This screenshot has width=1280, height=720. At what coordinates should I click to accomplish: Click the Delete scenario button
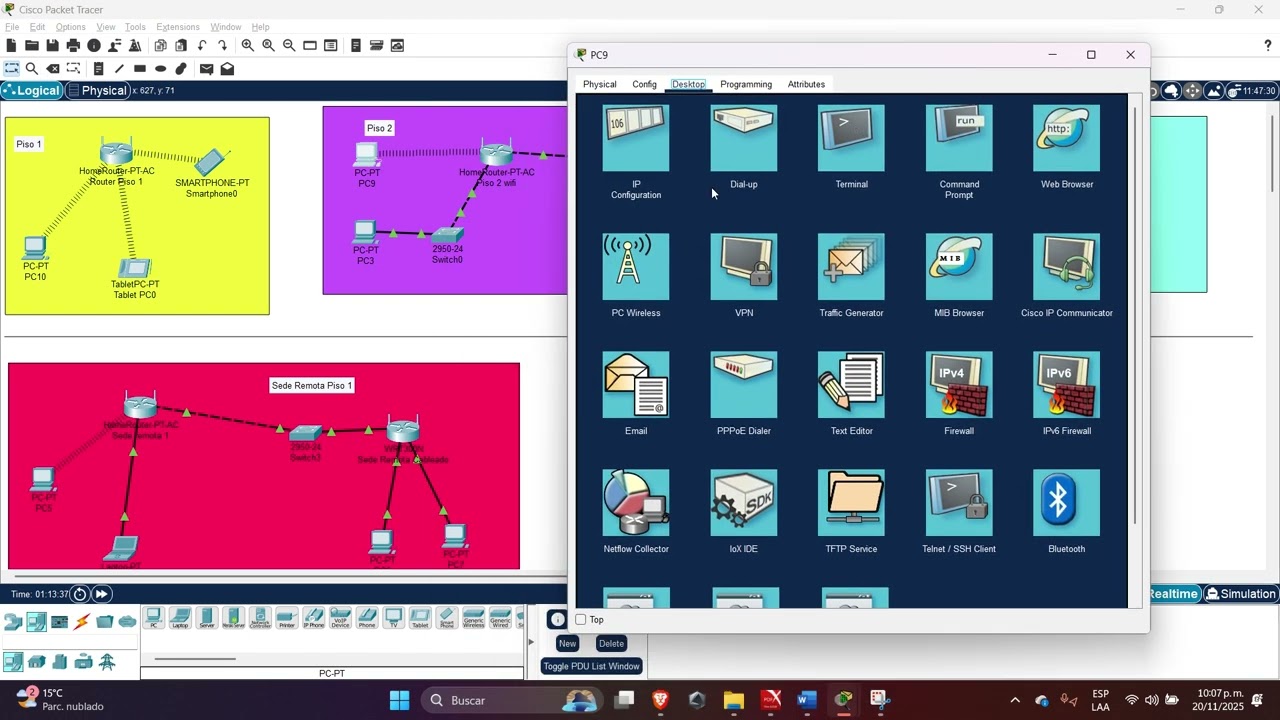coord(611,643)
